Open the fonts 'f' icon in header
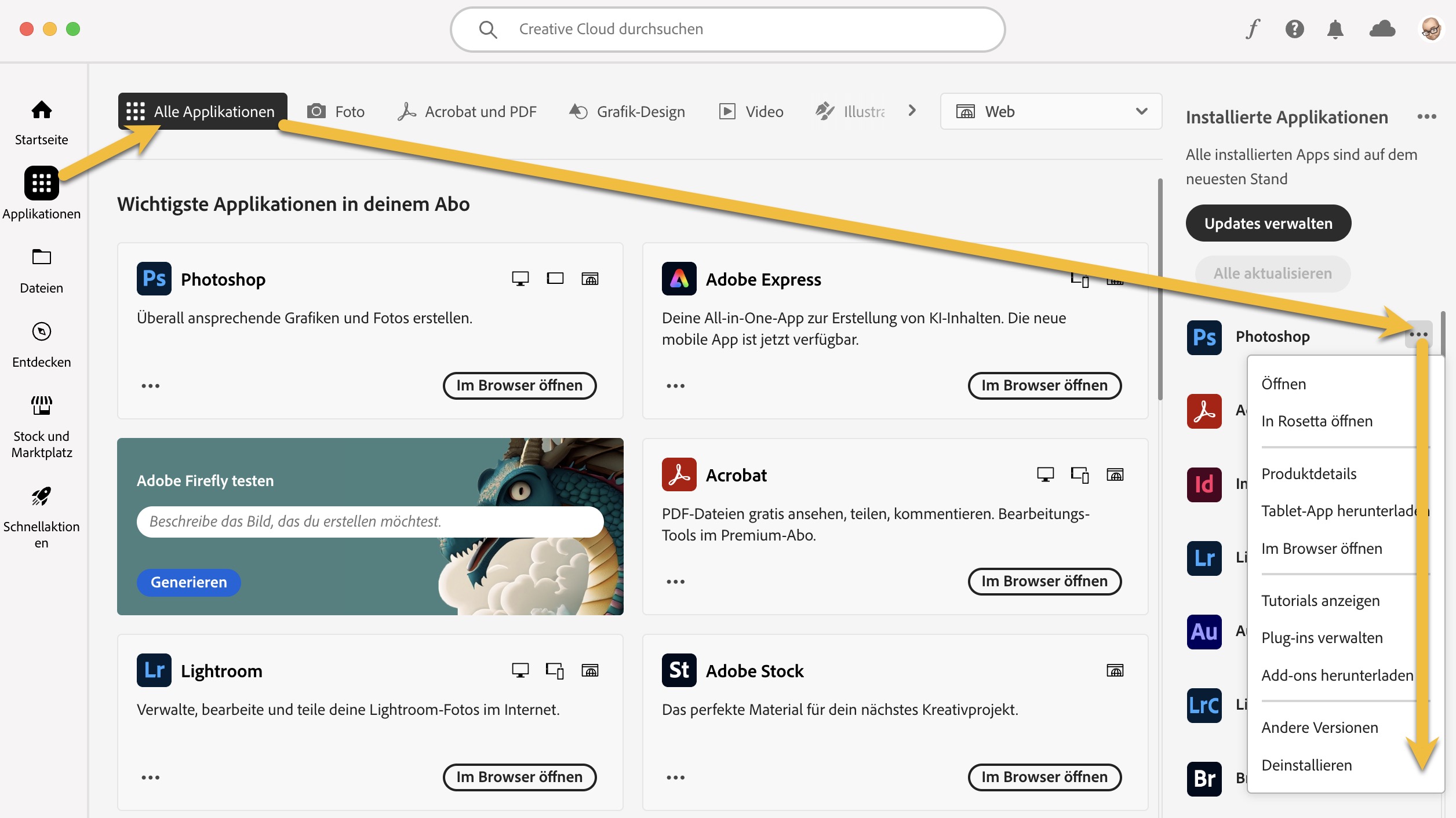This screenshot has width=1456, height=818. [1253, 29]
